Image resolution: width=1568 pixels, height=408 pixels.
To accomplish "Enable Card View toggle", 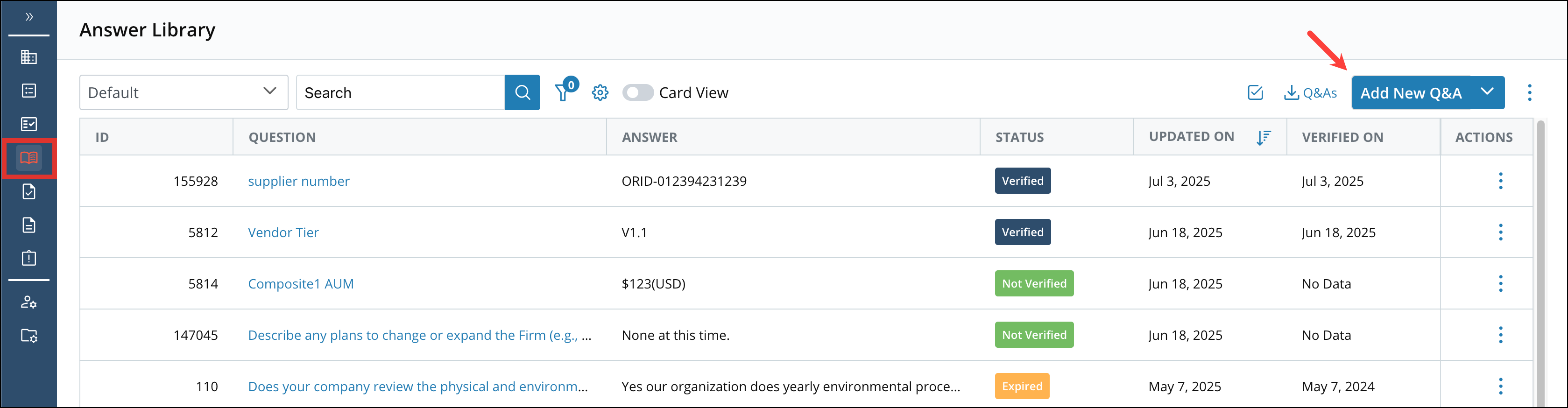I will point(638,92).
